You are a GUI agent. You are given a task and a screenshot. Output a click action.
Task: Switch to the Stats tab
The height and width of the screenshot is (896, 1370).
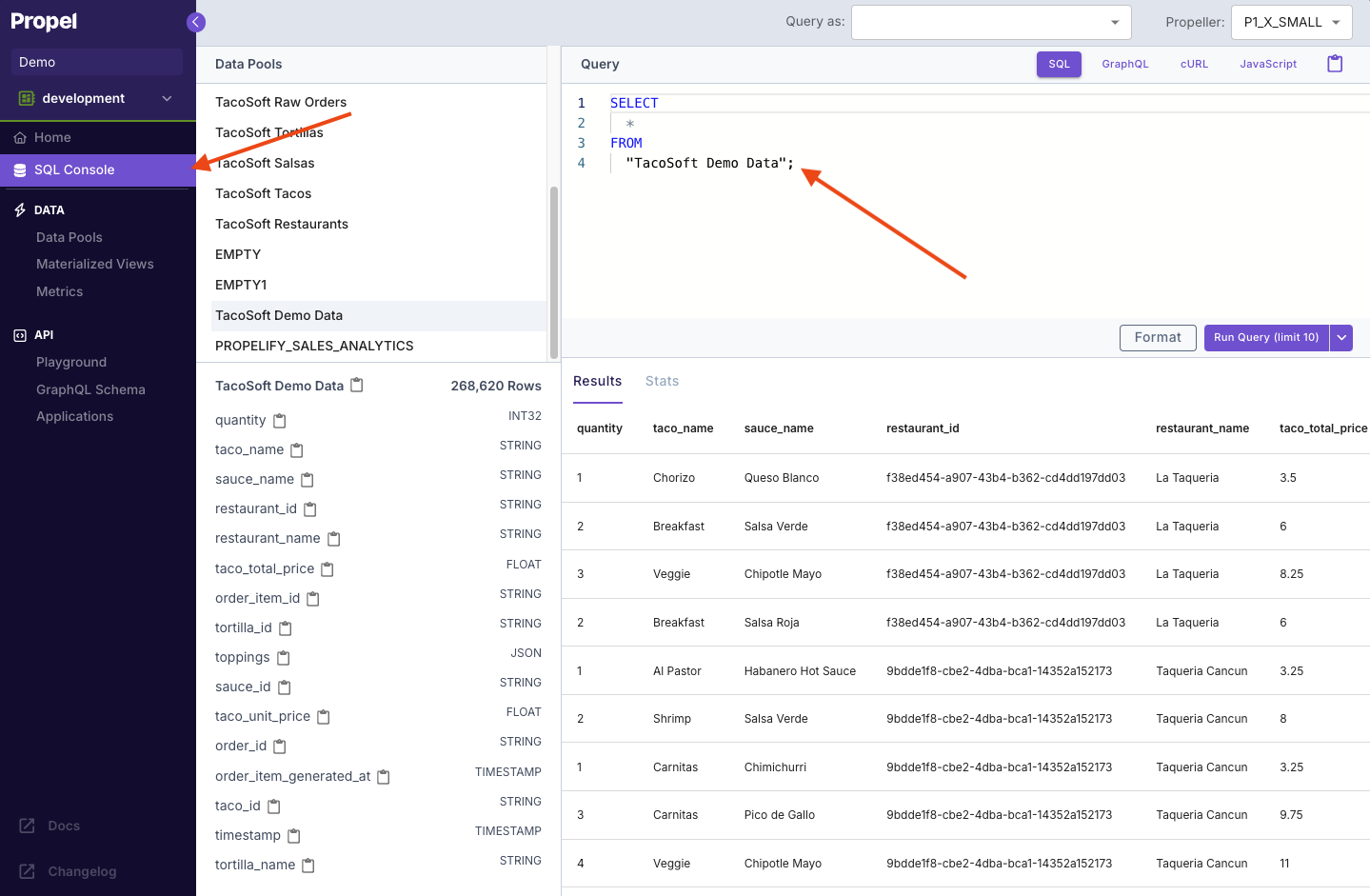(662, 380)
